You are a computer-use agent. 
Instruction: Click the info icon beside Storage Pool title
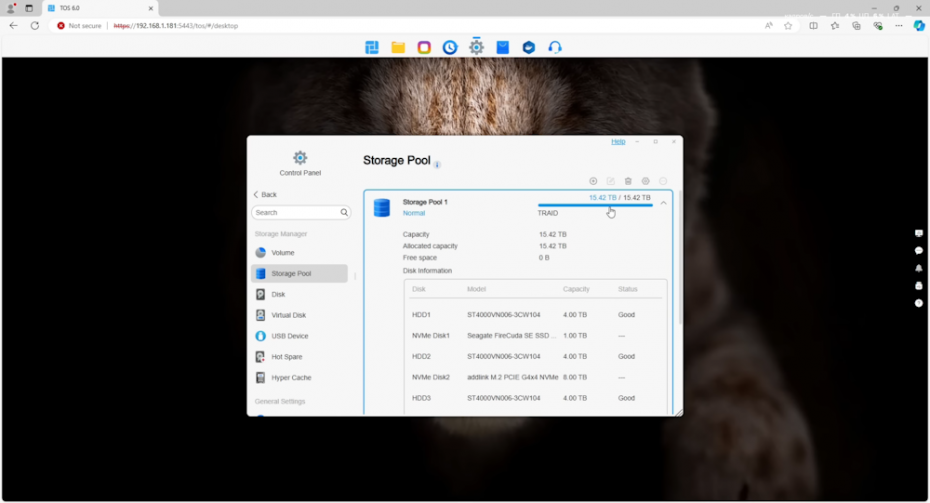tap(437, 165)
